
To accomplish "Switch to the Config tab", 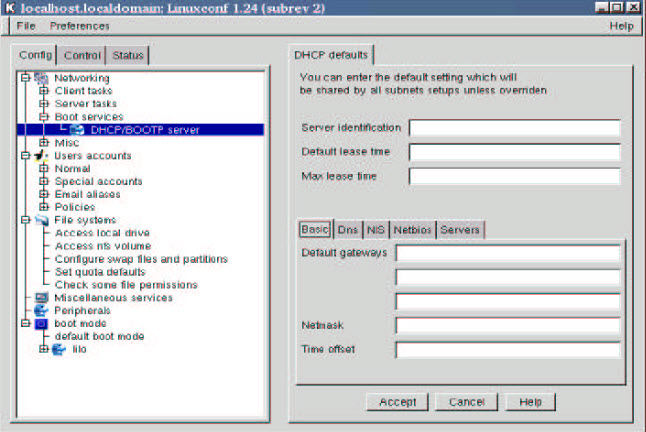I will pos(35,55).
